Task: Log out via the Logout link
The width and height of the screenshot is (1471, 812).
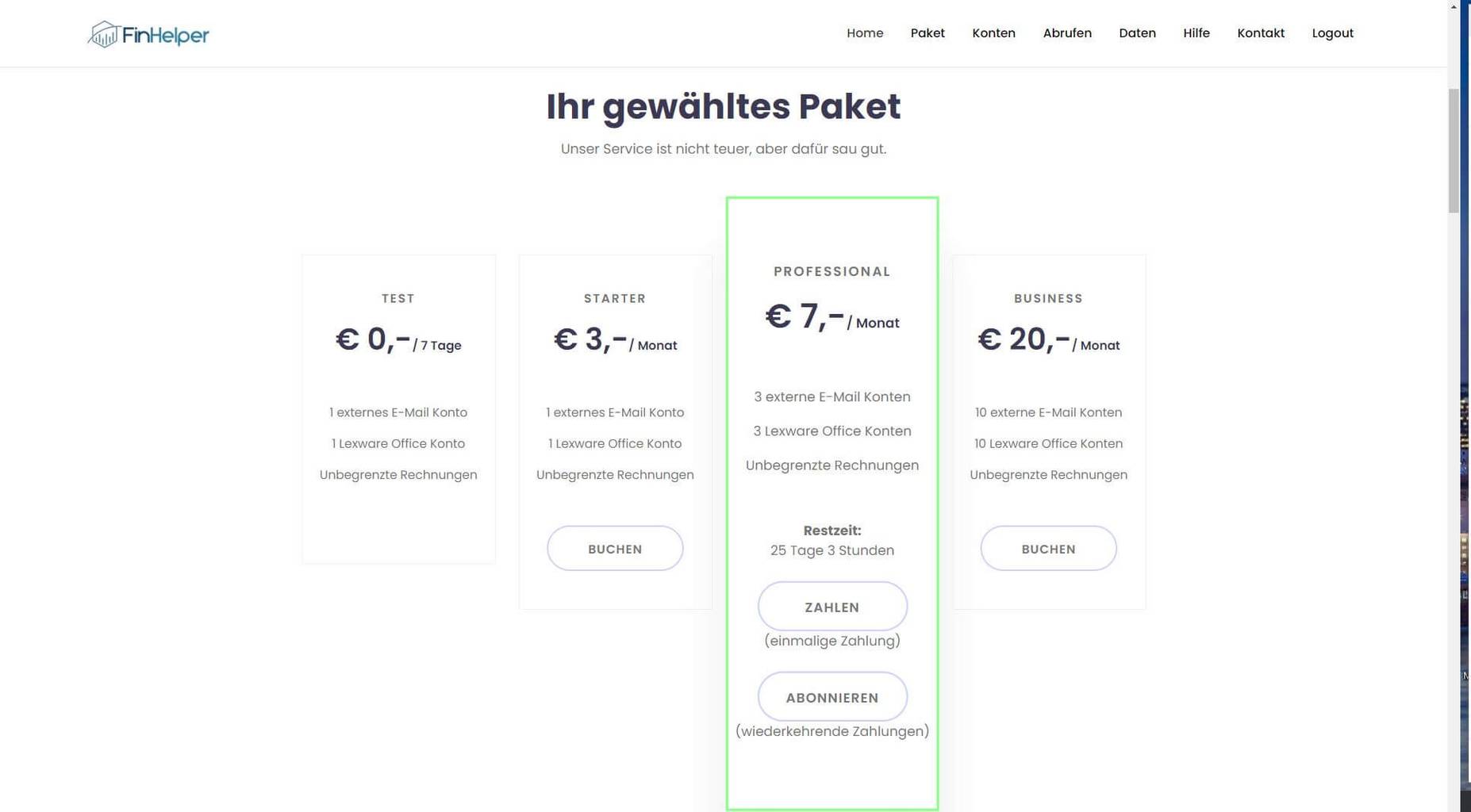Action: pos(1332,33)
